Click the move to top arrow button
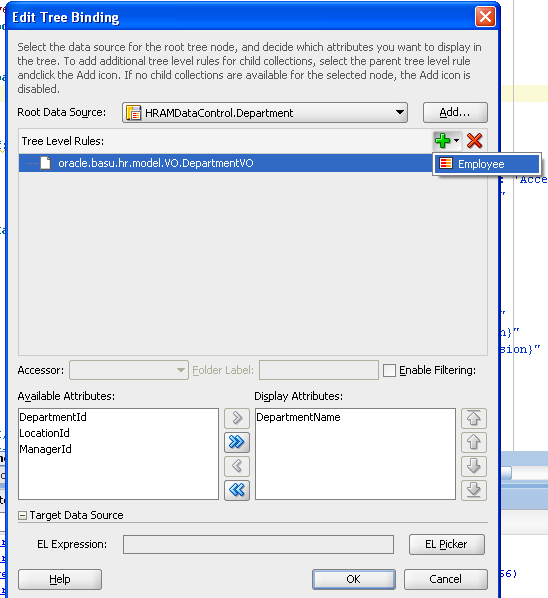The image size is (548, 598). pos(474,418)
